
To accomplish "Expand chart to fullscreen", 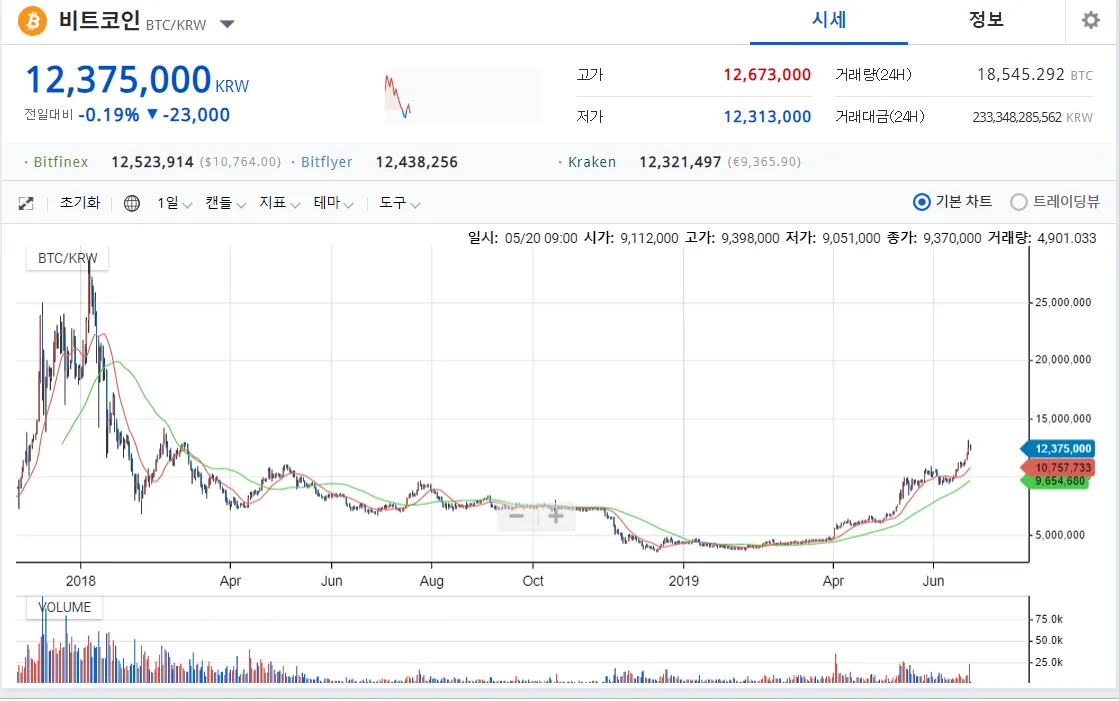I will [26, 203].
